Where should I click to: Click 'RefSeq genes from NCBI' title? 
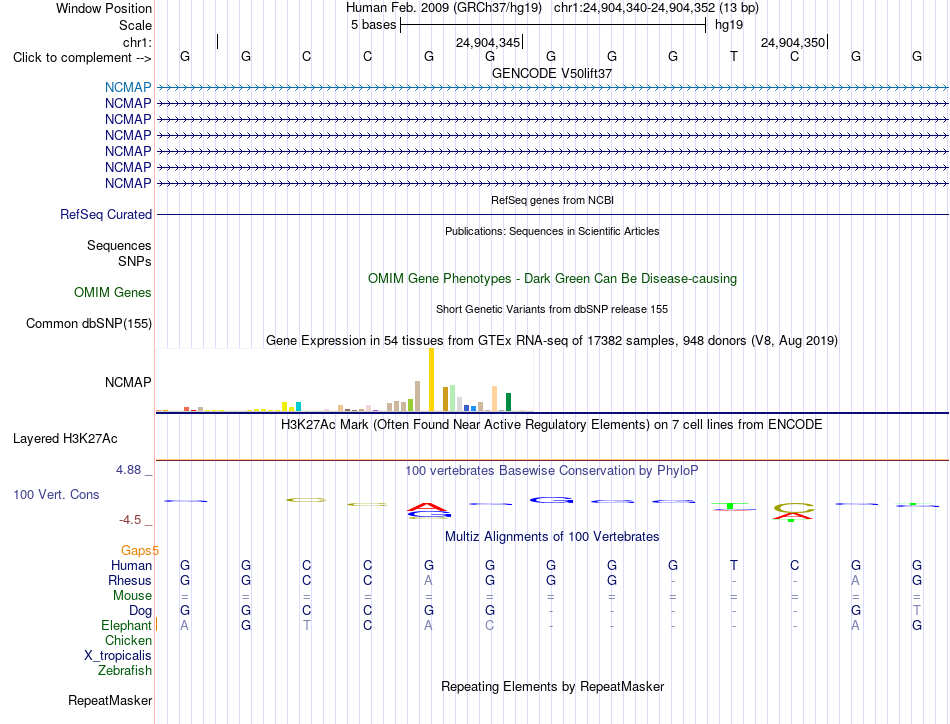click(552, 200)
